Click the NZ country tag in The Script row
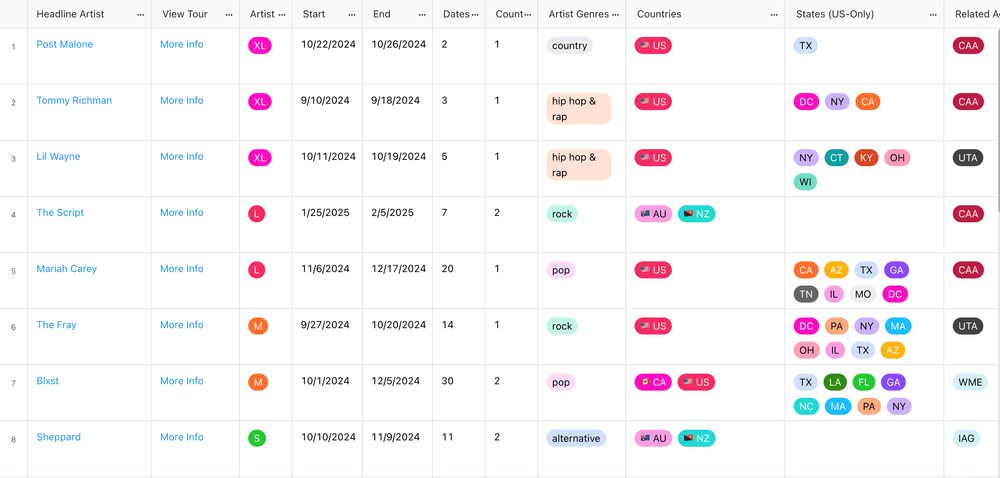Image resolution: width=1000 pixels, height=478 pixels. coord(696,214)
